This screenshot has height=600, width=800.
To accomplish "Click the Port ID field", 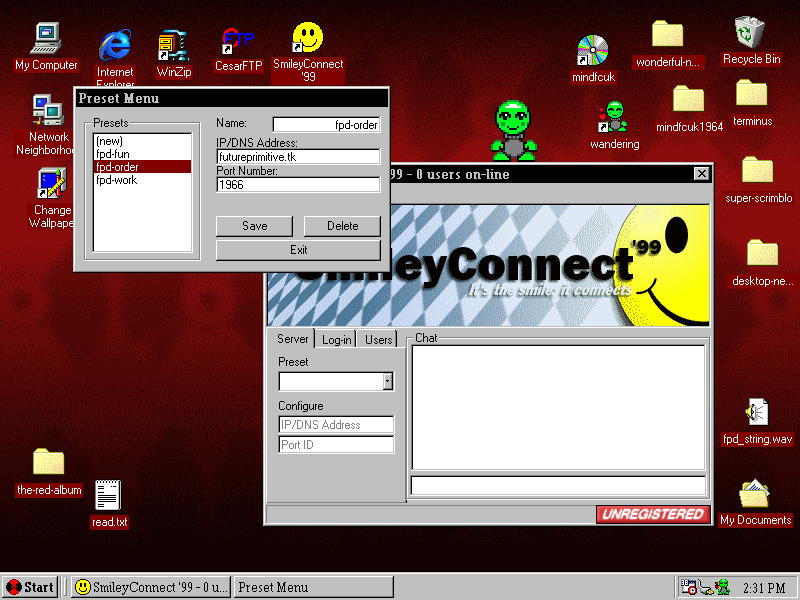I will [336, 445].
